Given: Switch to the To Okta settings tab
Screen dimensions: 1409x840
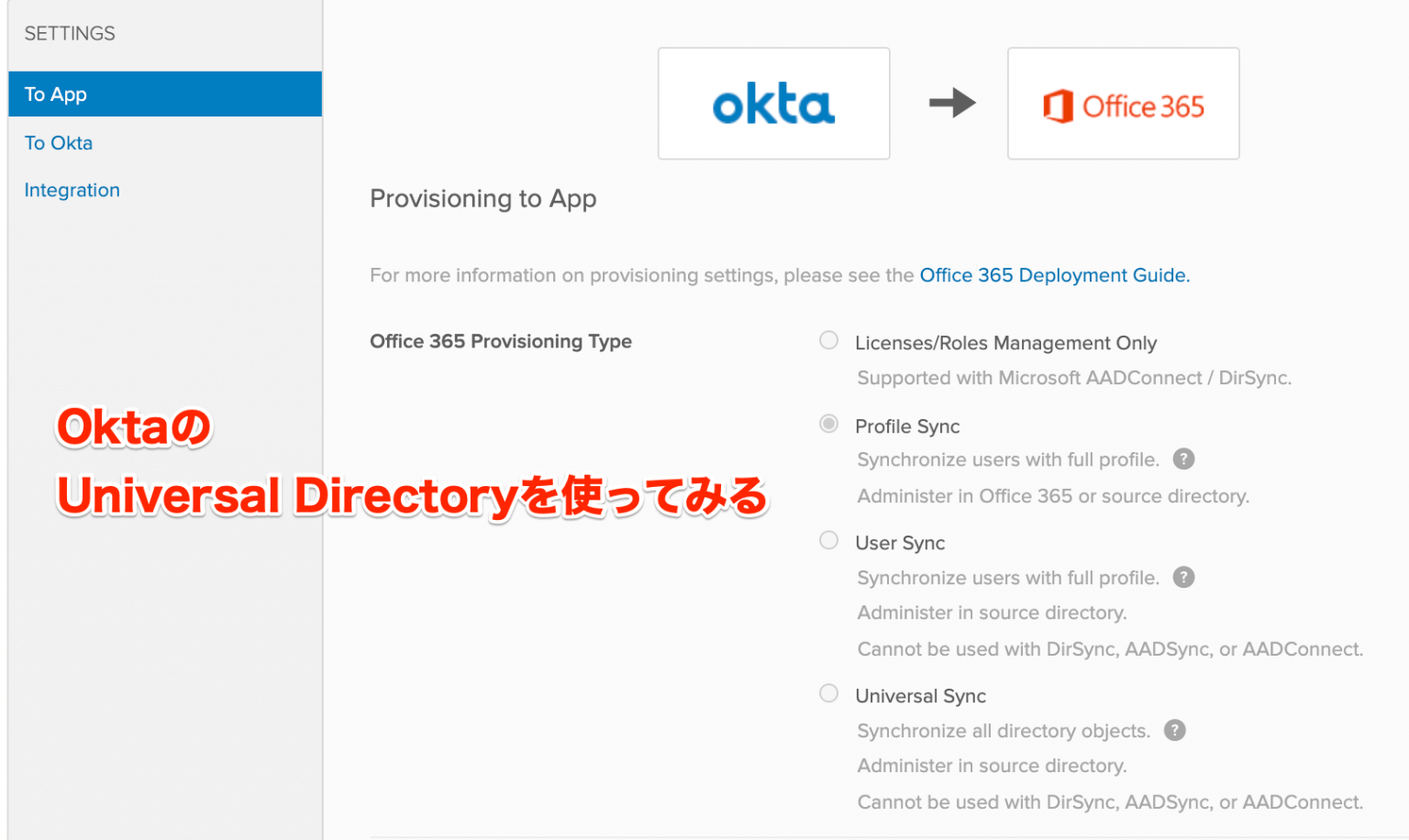Looking at the screenshot, I should (x=58, y=143).
